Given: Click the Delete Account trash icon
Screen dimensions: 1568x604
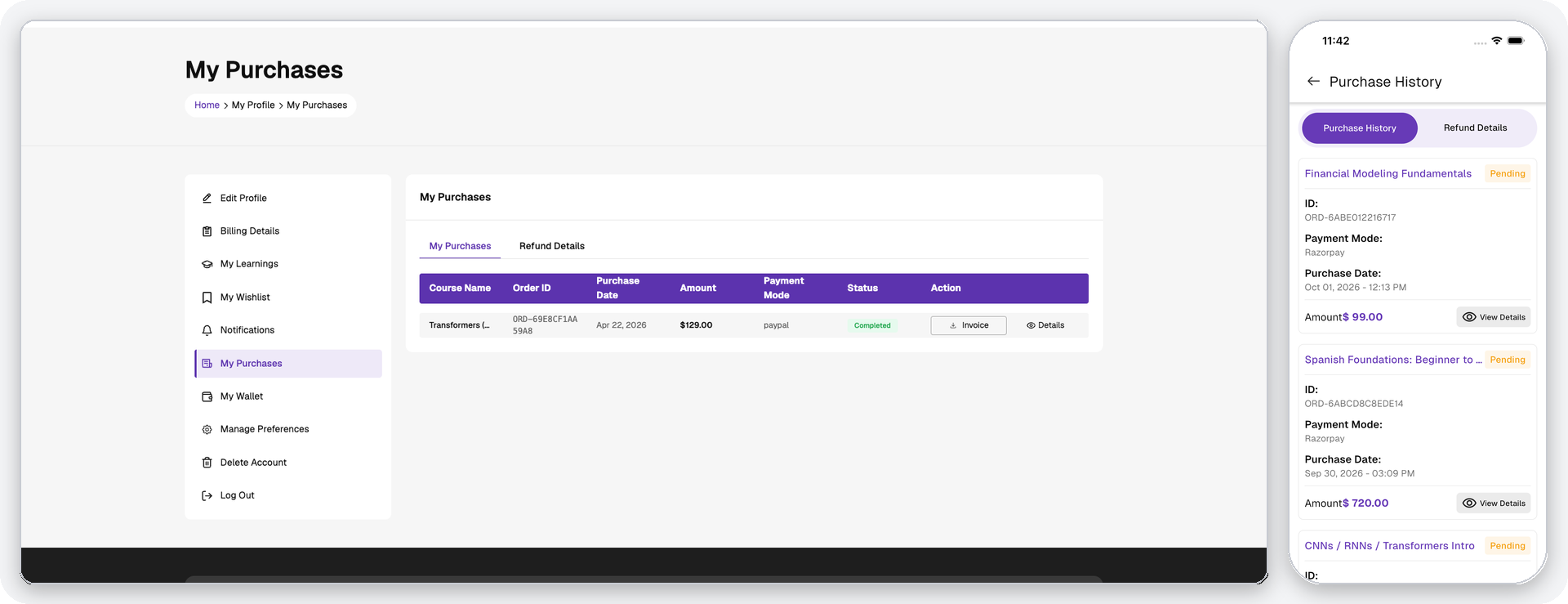Looking at the screenshot, I should (207, 463).
